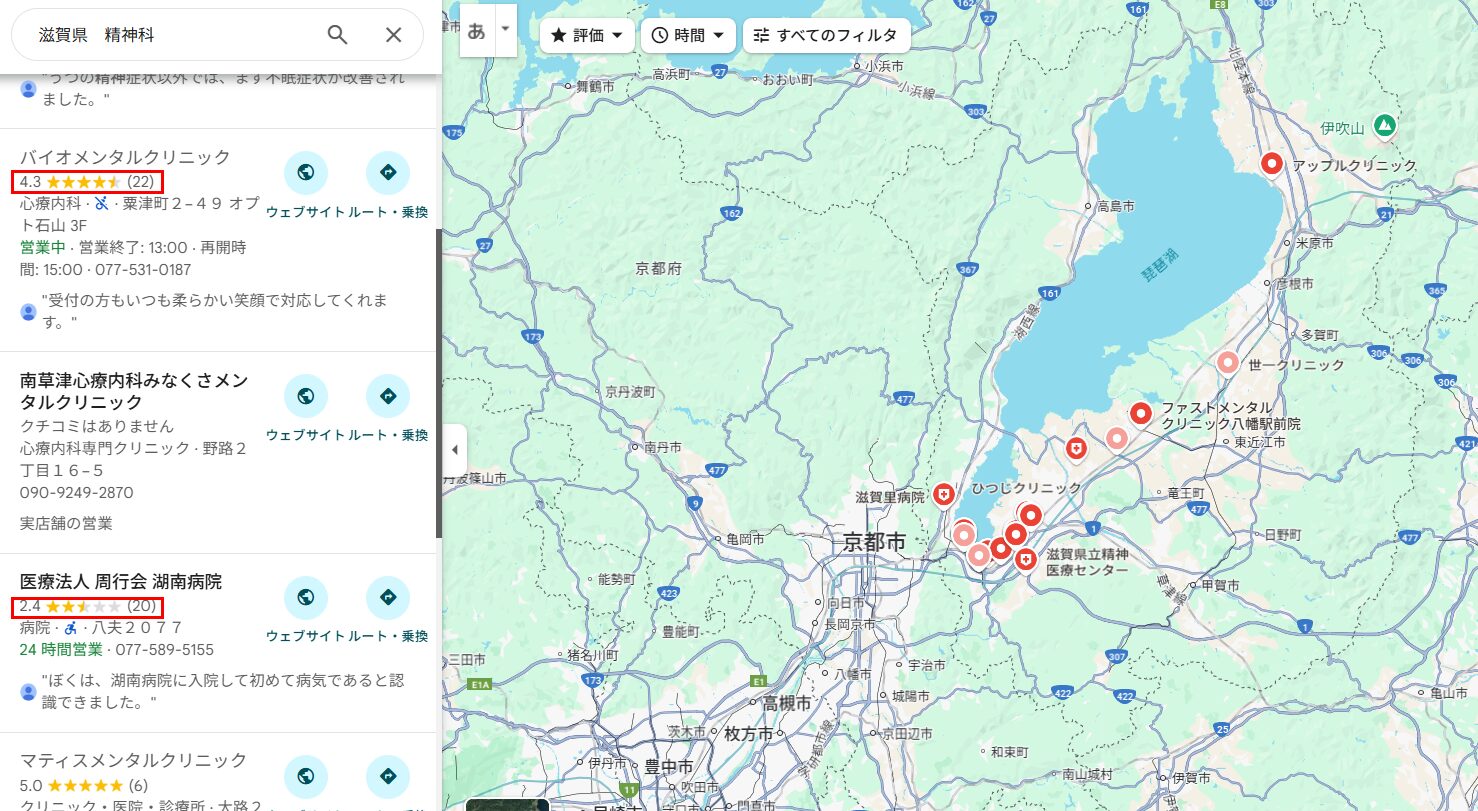This screenshot has width=1478, height=811.
Task: Open the 南草津心療内科みなくさメンタルクリニック result title
Action: click(x=134, y=391)
